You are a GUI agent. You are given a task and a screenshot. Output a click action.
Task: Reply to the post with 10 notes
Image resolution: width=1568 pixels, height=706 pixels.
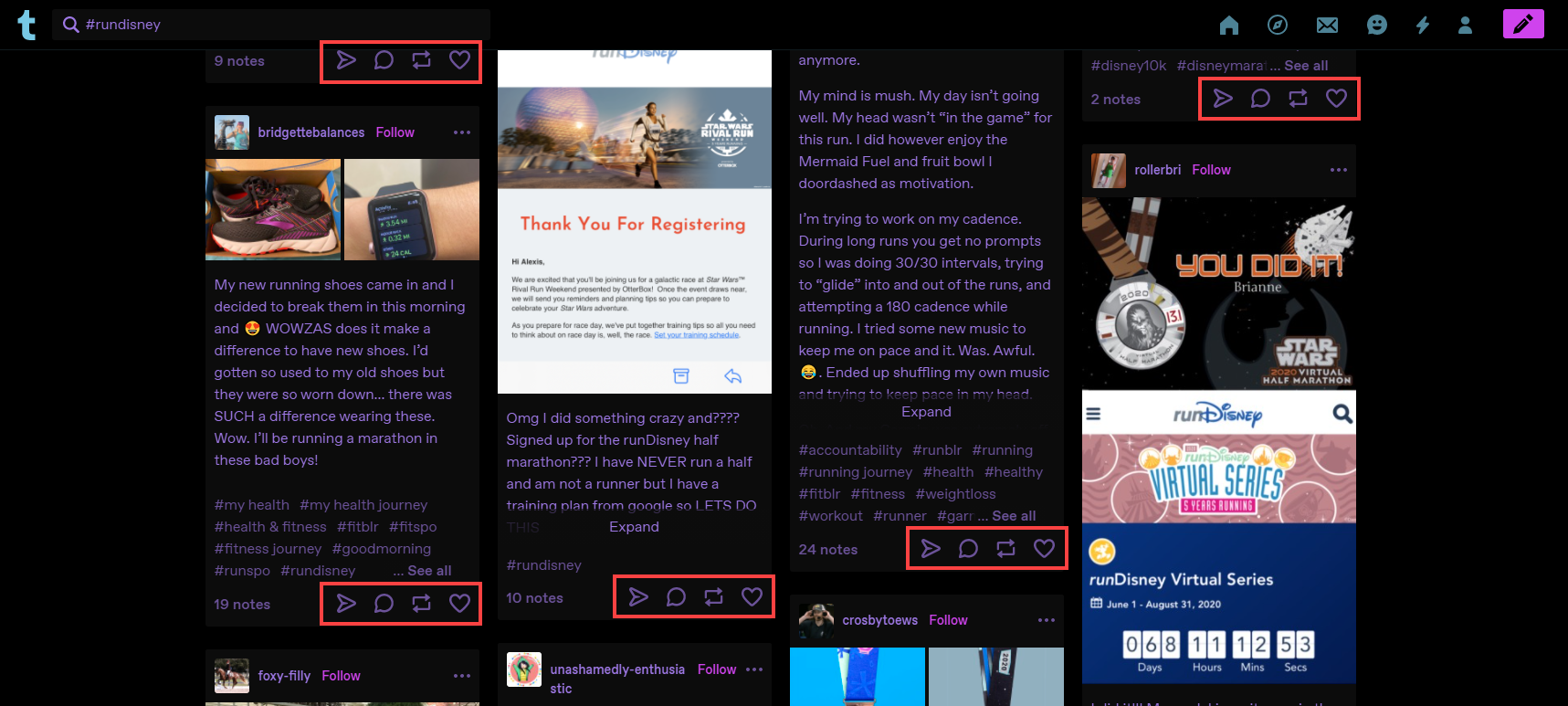676,597
